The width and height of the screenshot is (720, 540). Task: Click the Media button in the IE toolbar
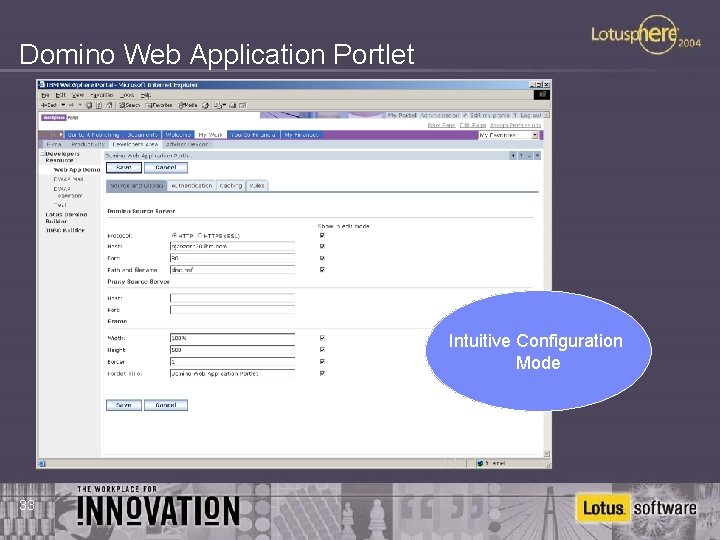(x=188, y=105)
